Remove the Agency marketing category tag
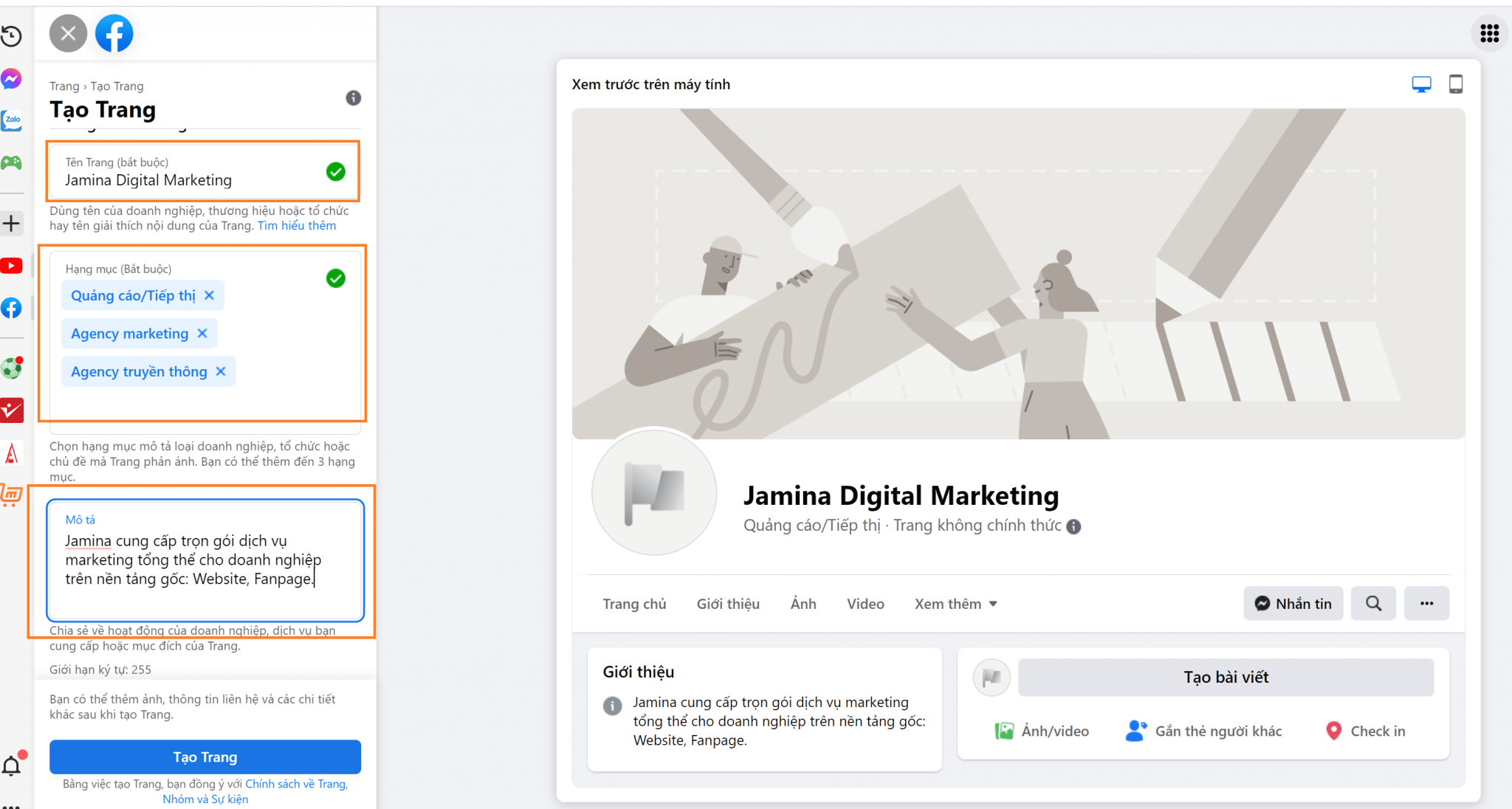The width and height of the screenshot is (1512, 809). pyautogui.click(x=202, y=333)
